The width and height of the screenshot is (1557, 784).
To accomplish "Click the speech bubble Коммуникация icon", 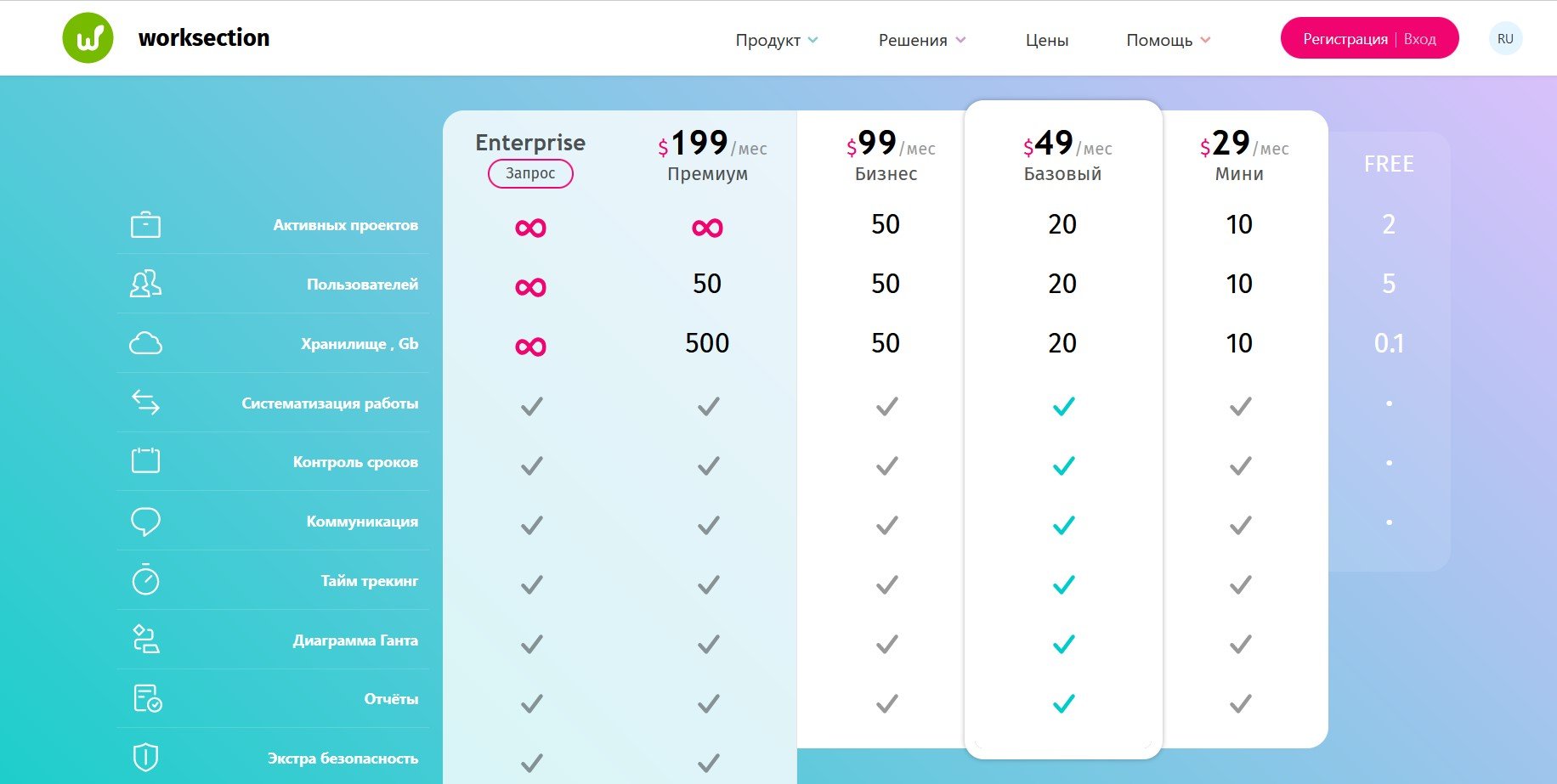I will [145, 522].
